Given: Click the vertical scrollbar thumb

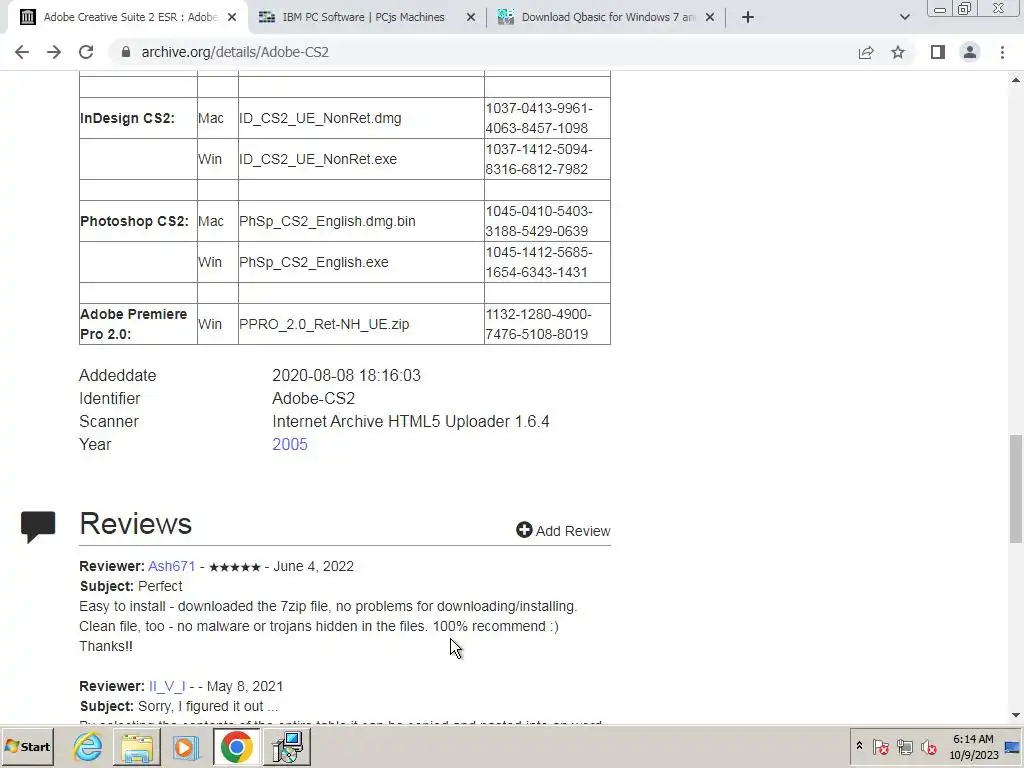Looking at the screenshot, I should [x=1016, y=488].
